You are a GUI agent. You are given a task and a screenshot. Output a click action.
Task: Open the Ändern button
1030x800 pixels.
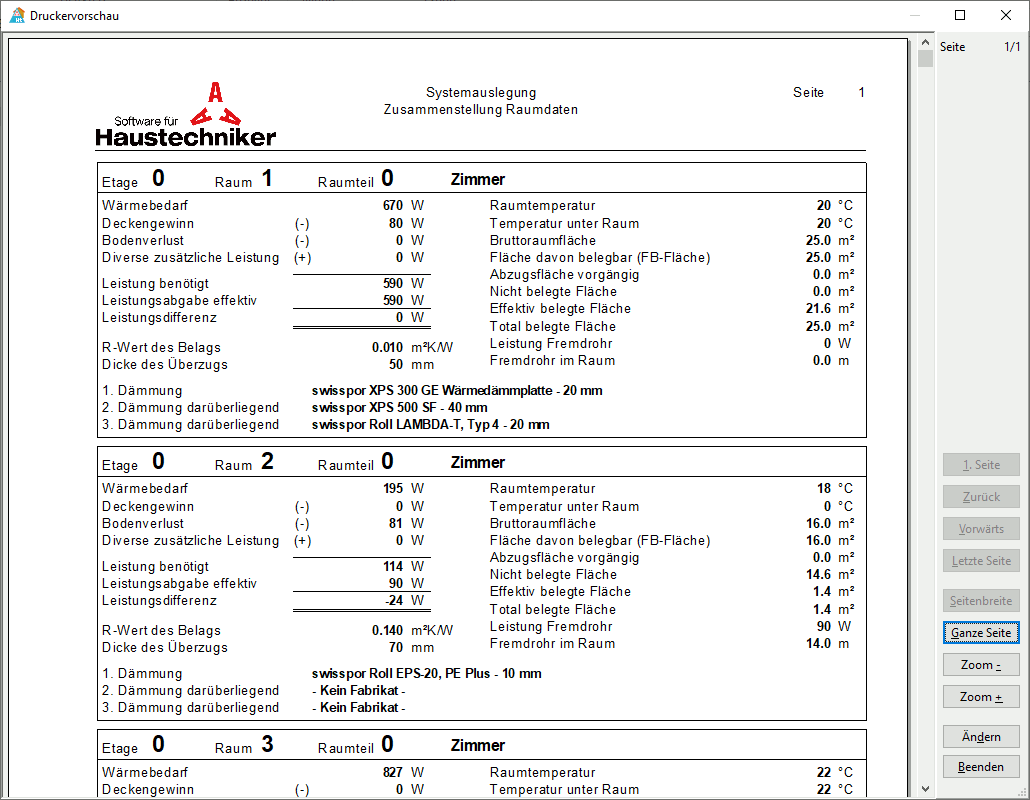point(981,736)
